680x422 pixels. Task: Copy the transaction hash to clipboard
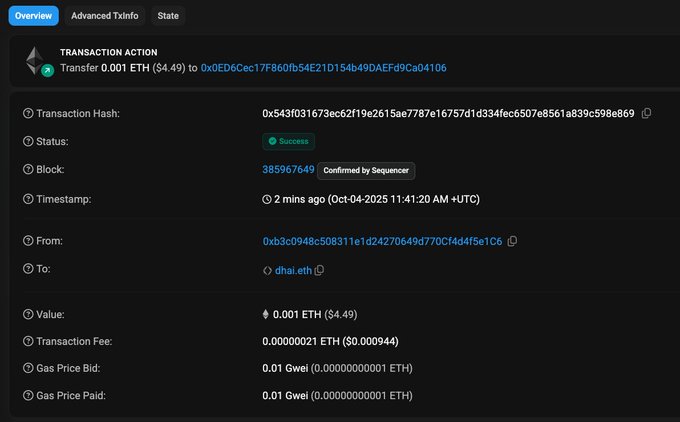click(x=646, y=114)
